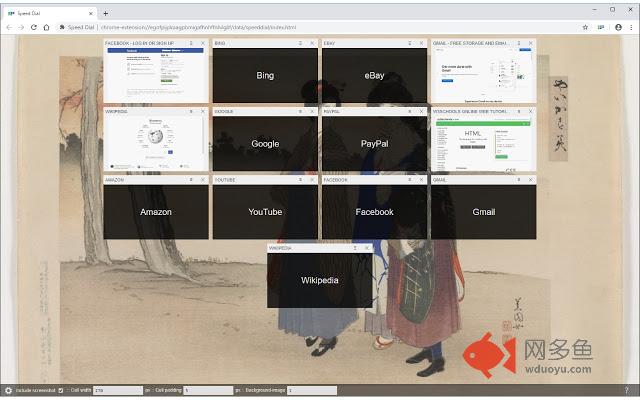This screenshot has height=400, width=640.
Task: Open the Amazon dial tile
Action: pyautogui.click(x=156, y=212)
